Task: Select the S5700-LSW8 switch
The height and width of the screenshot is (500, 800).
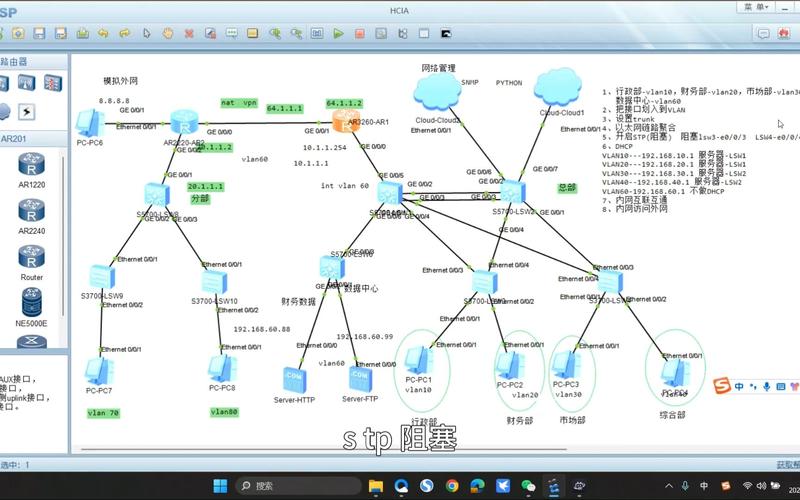Action: click(x=157, y=195)
